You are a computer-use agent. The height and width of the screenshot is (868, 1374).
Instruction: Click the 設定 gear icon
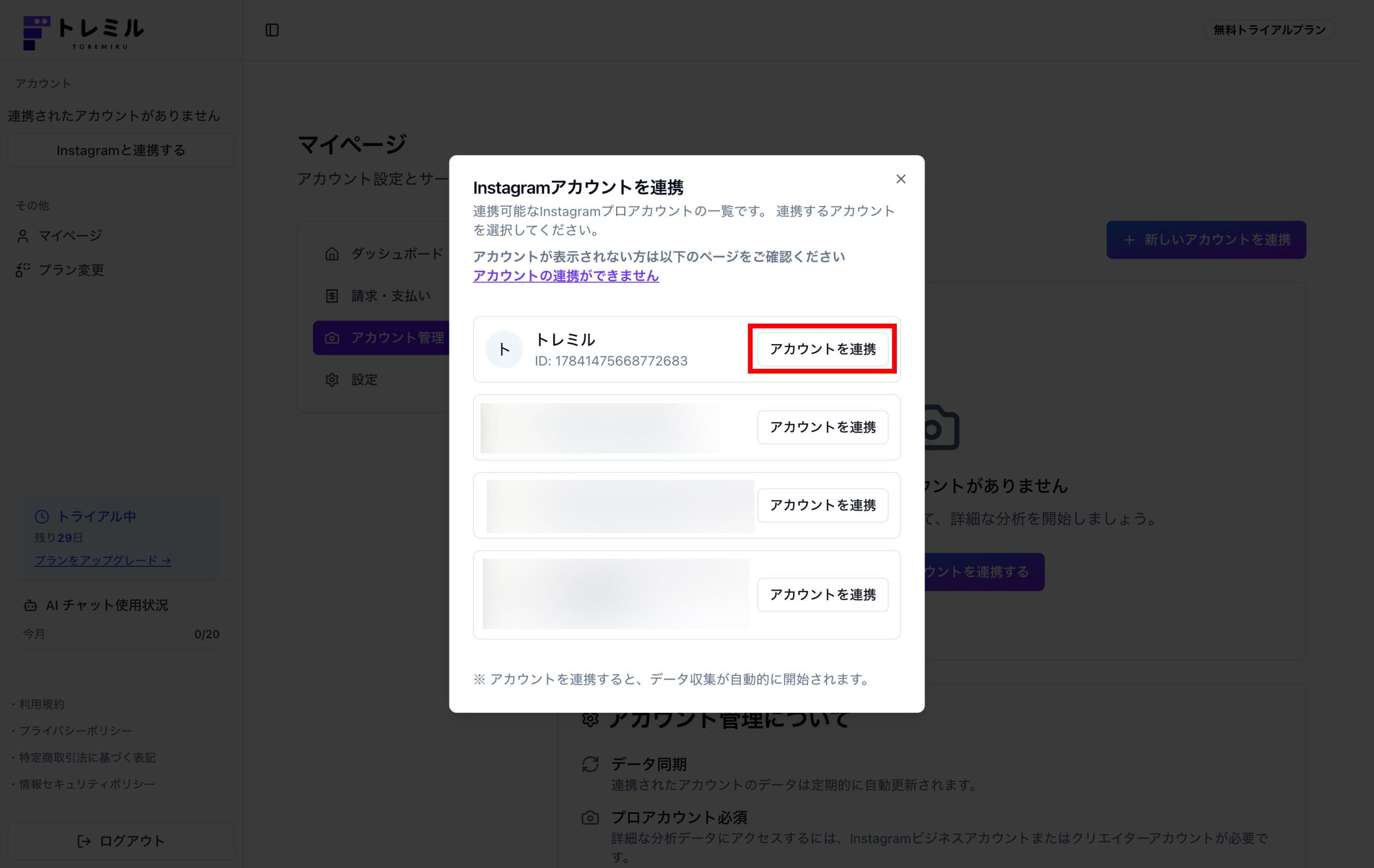point(332,380)
